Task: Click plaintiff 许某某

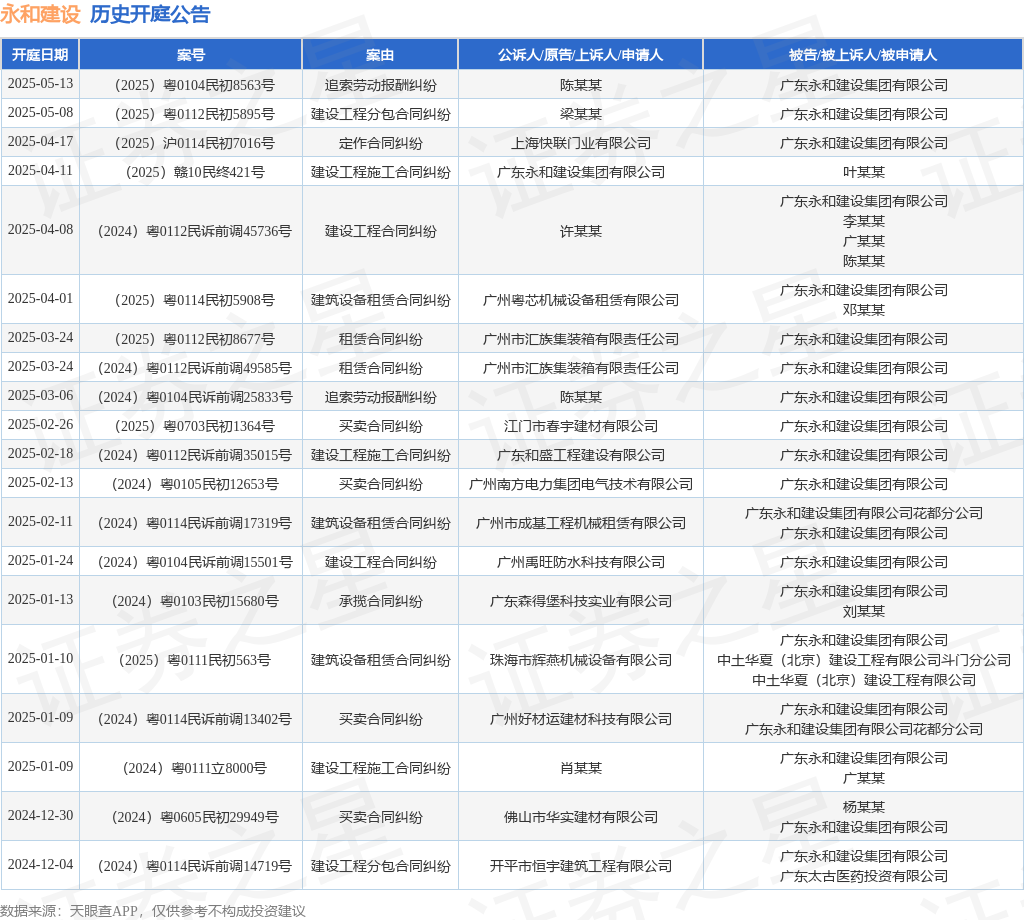Action: click(x=581, y=231)
